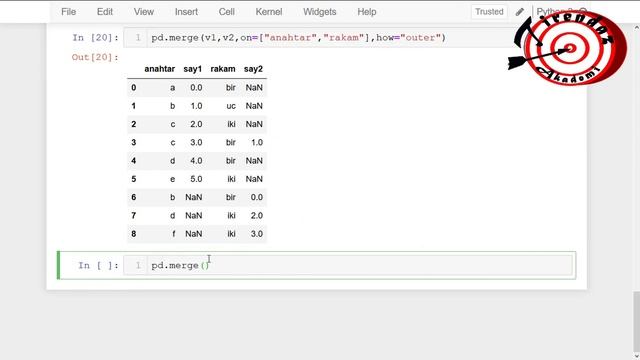
Task: Click row index 3 in output table
Action: 133,142
